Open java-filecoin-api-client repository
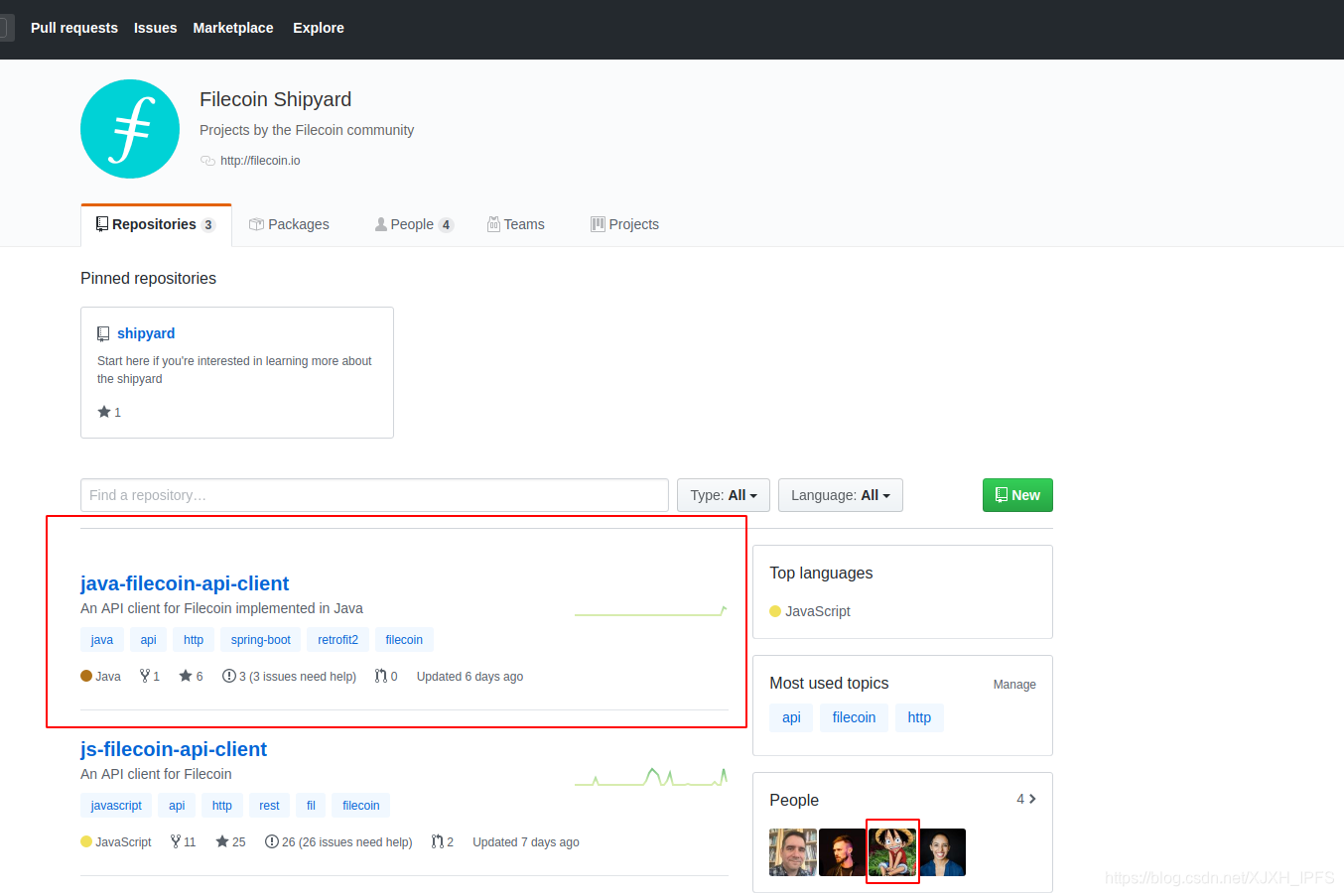The width and height of the screenshot is (1344, 896). point(185,583)
